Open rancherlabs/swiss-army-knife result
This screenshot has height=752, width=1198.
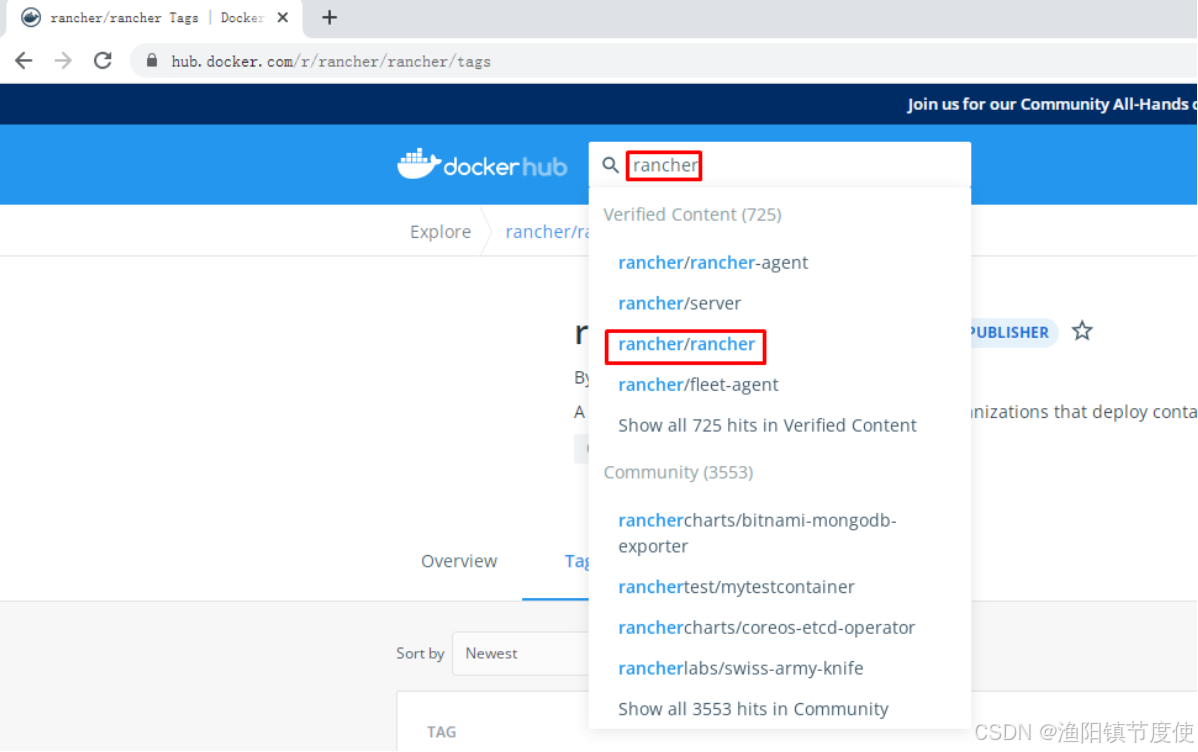tap(740, 668)
